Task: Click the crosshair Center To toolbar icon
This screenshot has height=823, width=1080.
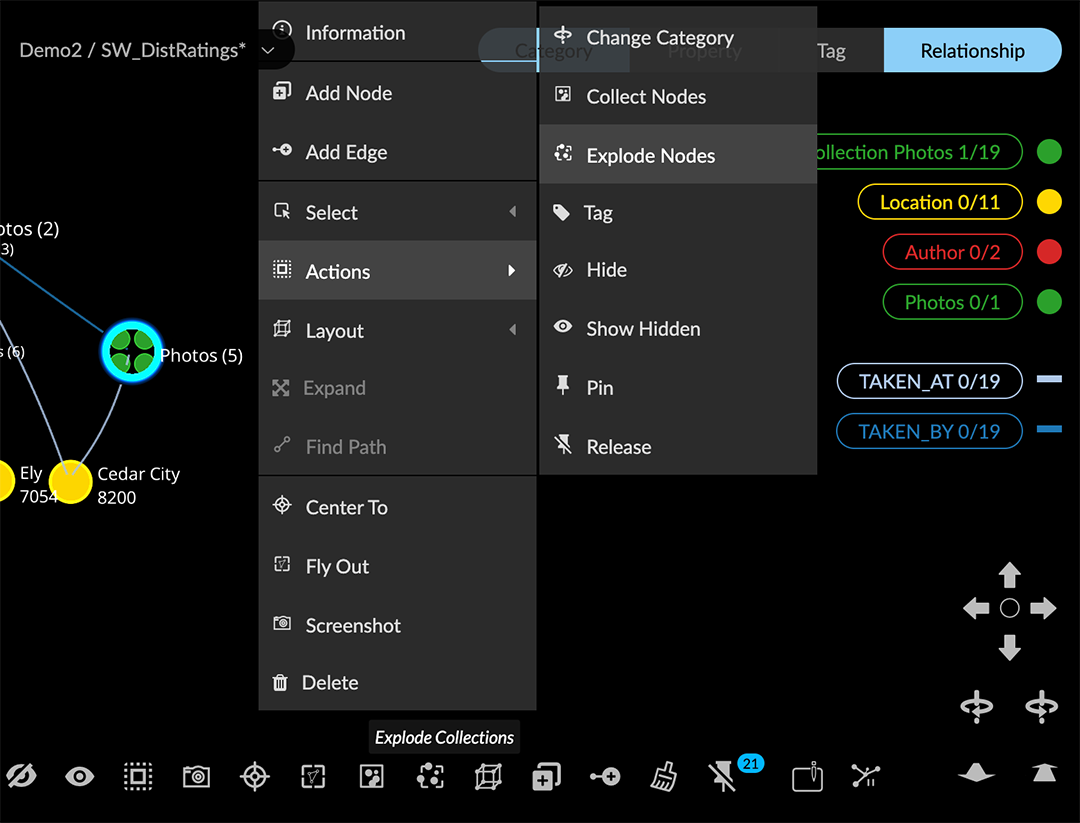Action: tap(255, 776)
